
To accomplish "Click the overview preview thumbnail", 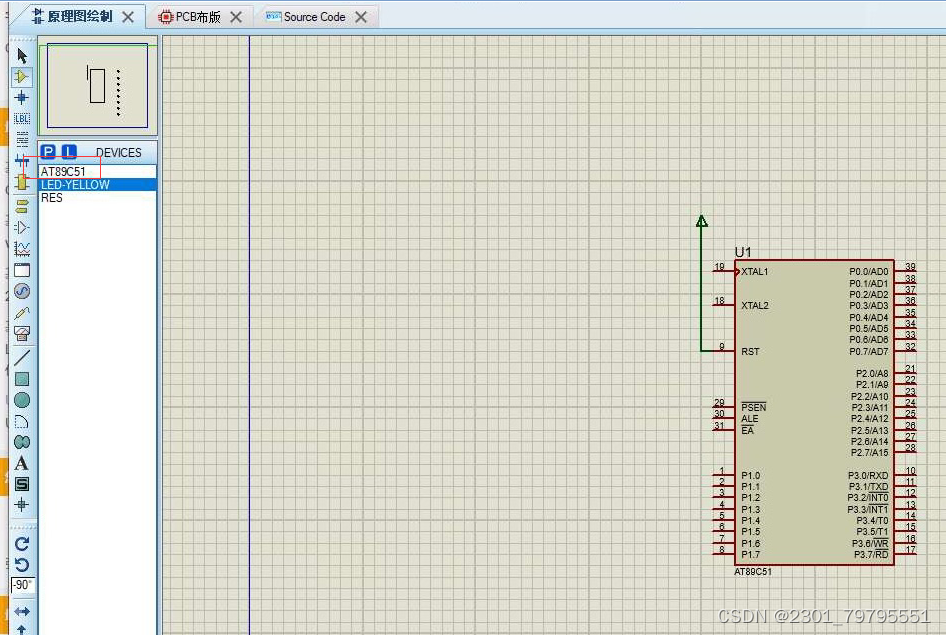I will pos(97,85).
